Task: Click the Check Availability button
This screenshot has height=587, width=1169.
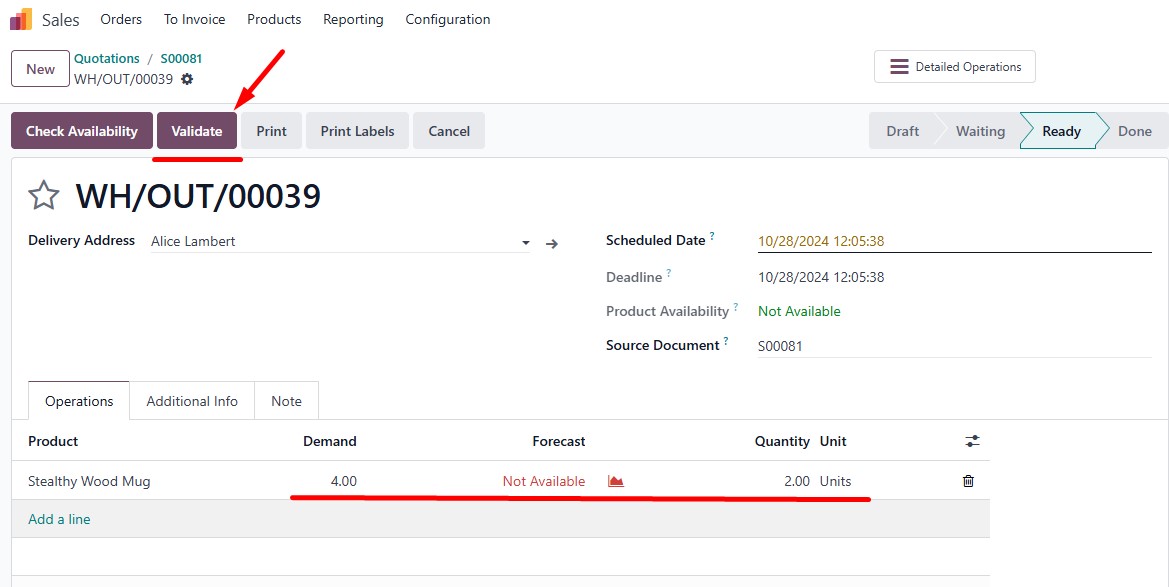Action: pos(82,131)
